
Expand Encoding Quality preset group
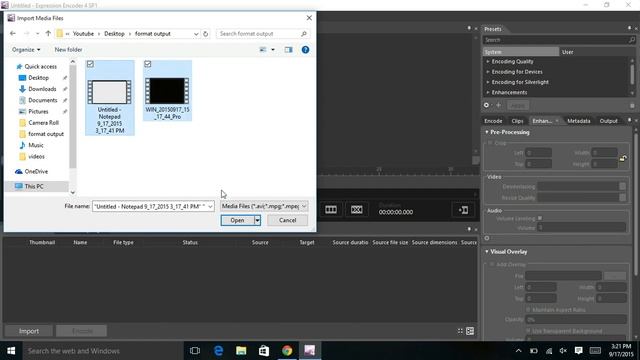point(488,61)
